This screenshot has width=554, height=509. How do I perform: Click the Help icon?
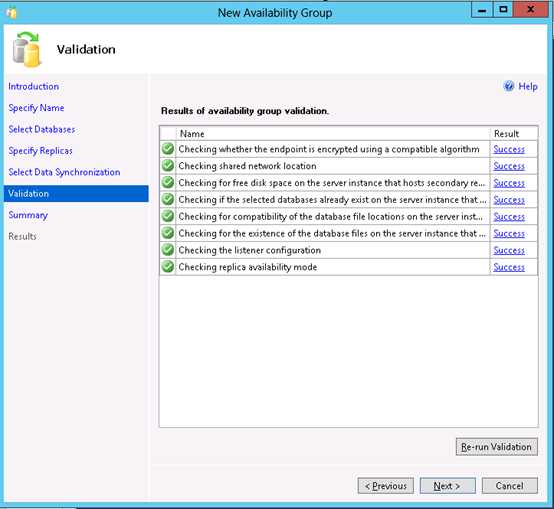click(x=509, y=86)
